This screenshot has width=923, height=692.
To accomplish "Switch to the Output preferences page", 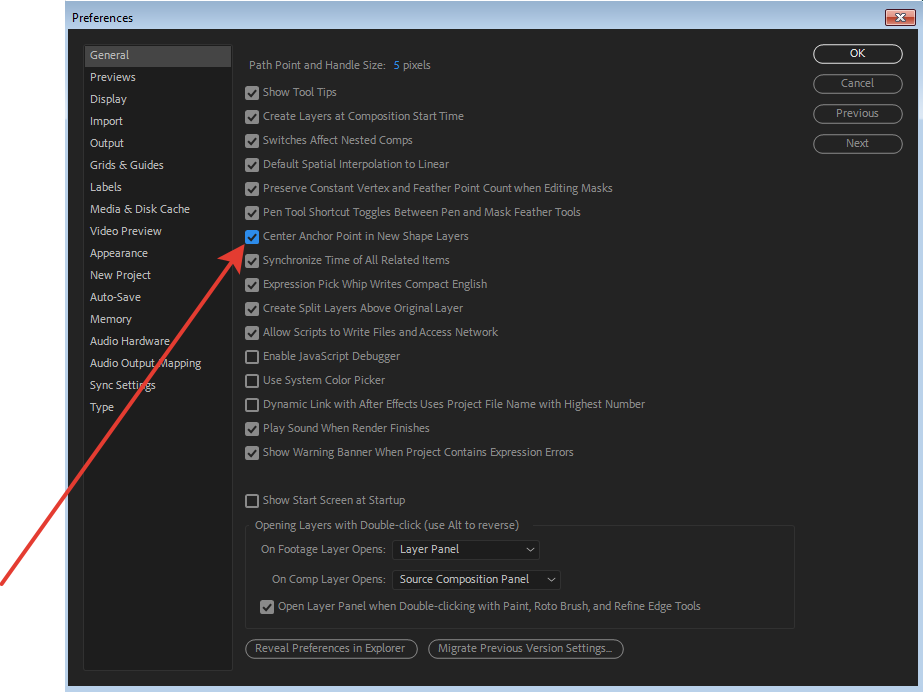I will click(x=106, y=142).
